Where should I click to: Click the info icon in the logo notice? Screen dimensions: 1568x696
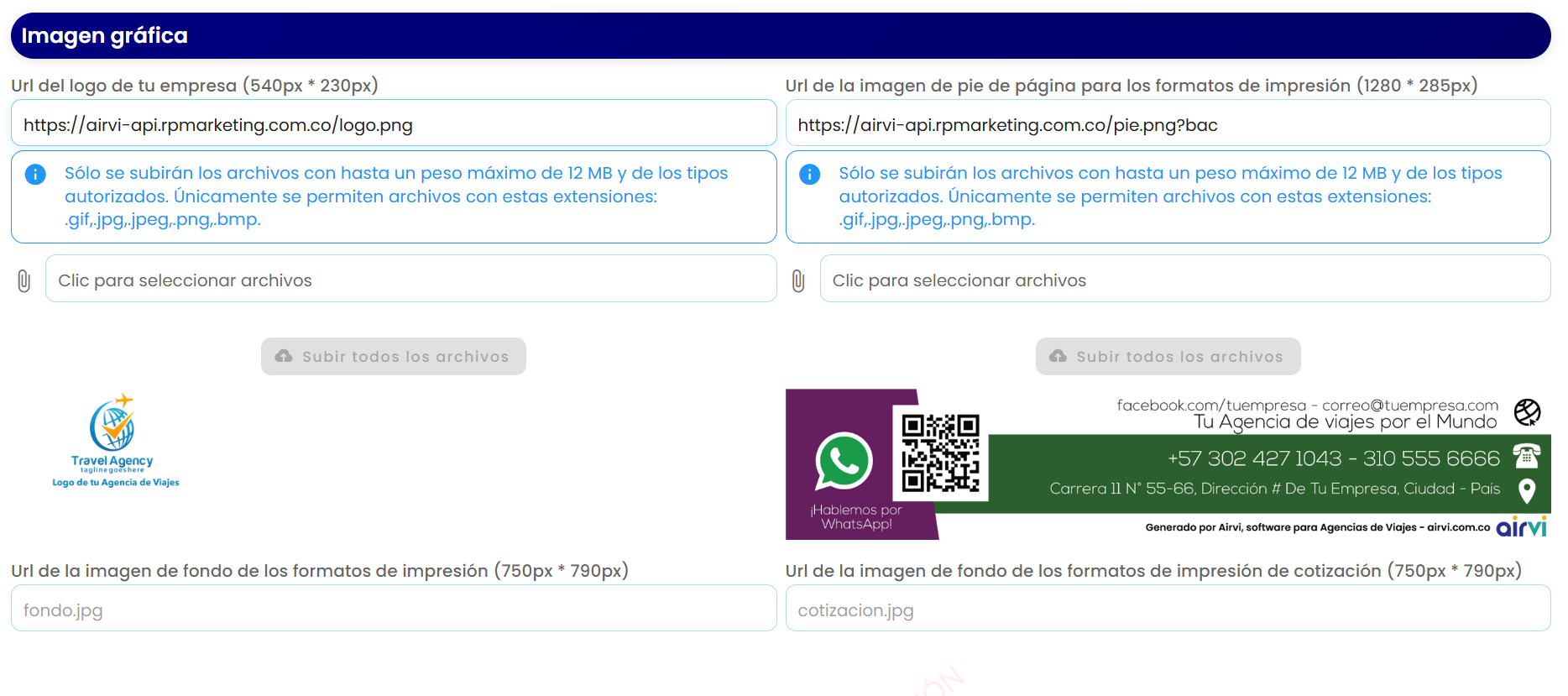(x=35, y=174)
